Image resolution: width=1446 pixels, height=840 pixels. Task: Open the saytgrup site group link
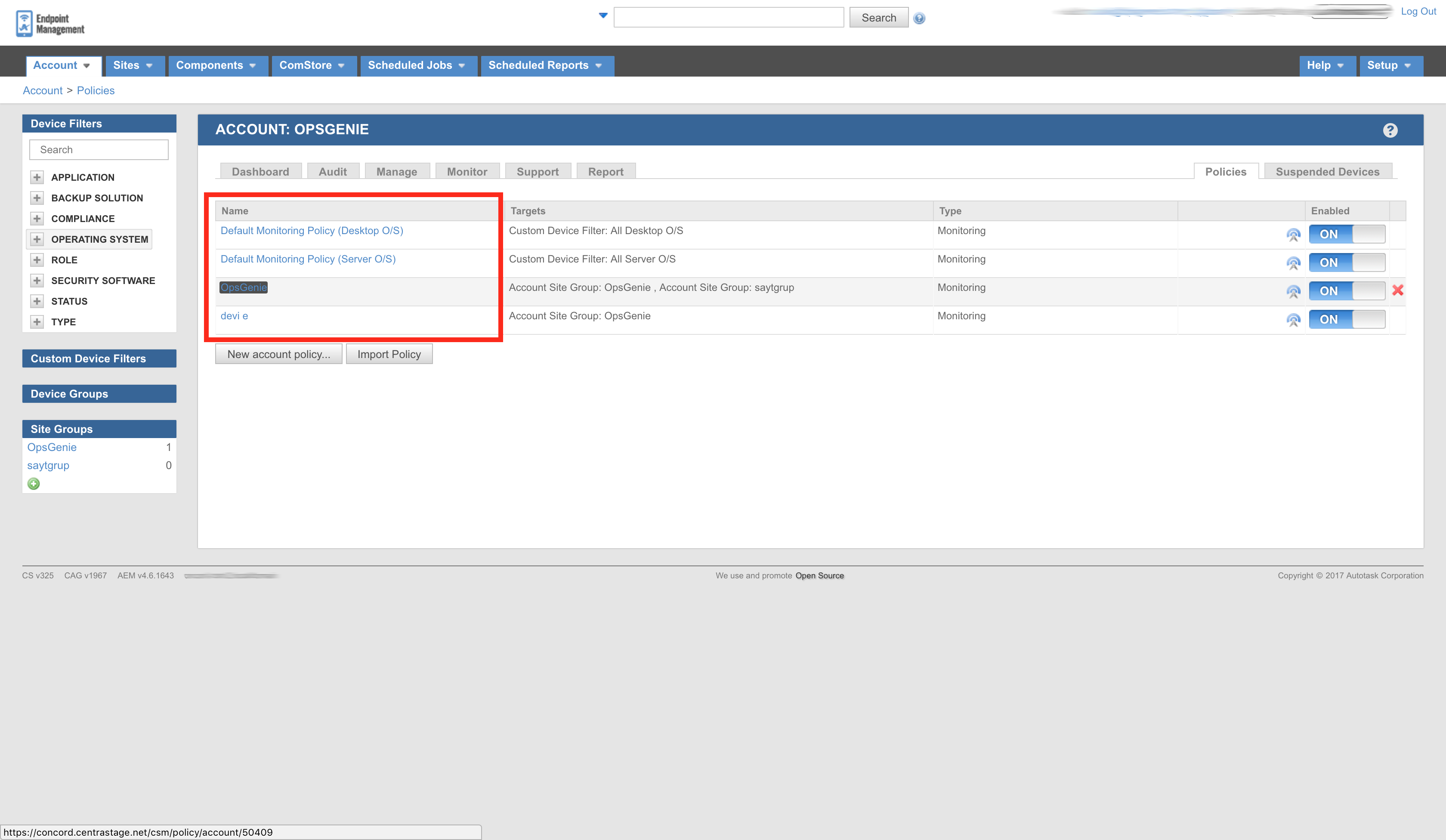pos(48,465)
